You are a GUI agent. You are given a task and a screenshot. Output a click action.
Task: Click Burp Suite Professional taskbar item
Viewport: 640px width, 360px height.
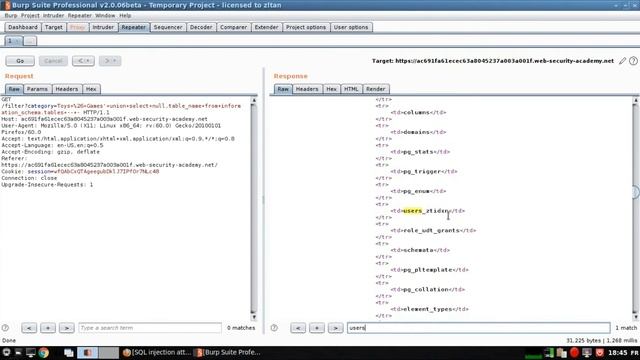pyautogui.click(x=228, y=353)
